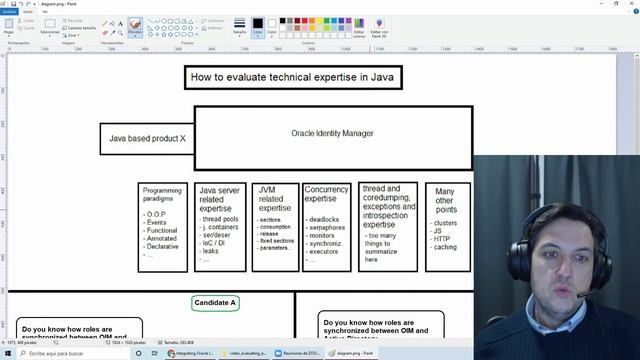The width and height of the screenshot is (640, 360).
Task: Open Cortana circle on taskbar
Action: (x=138, y=353)
